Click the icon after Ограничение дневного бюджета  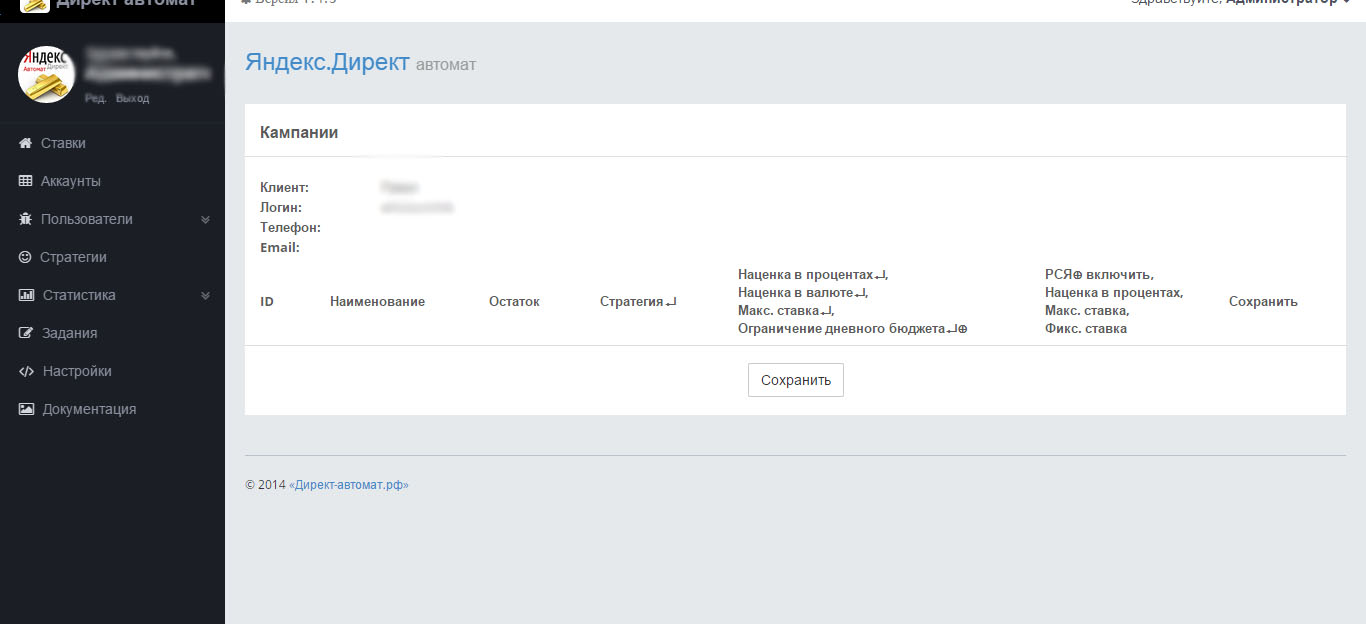pos(957,329)
